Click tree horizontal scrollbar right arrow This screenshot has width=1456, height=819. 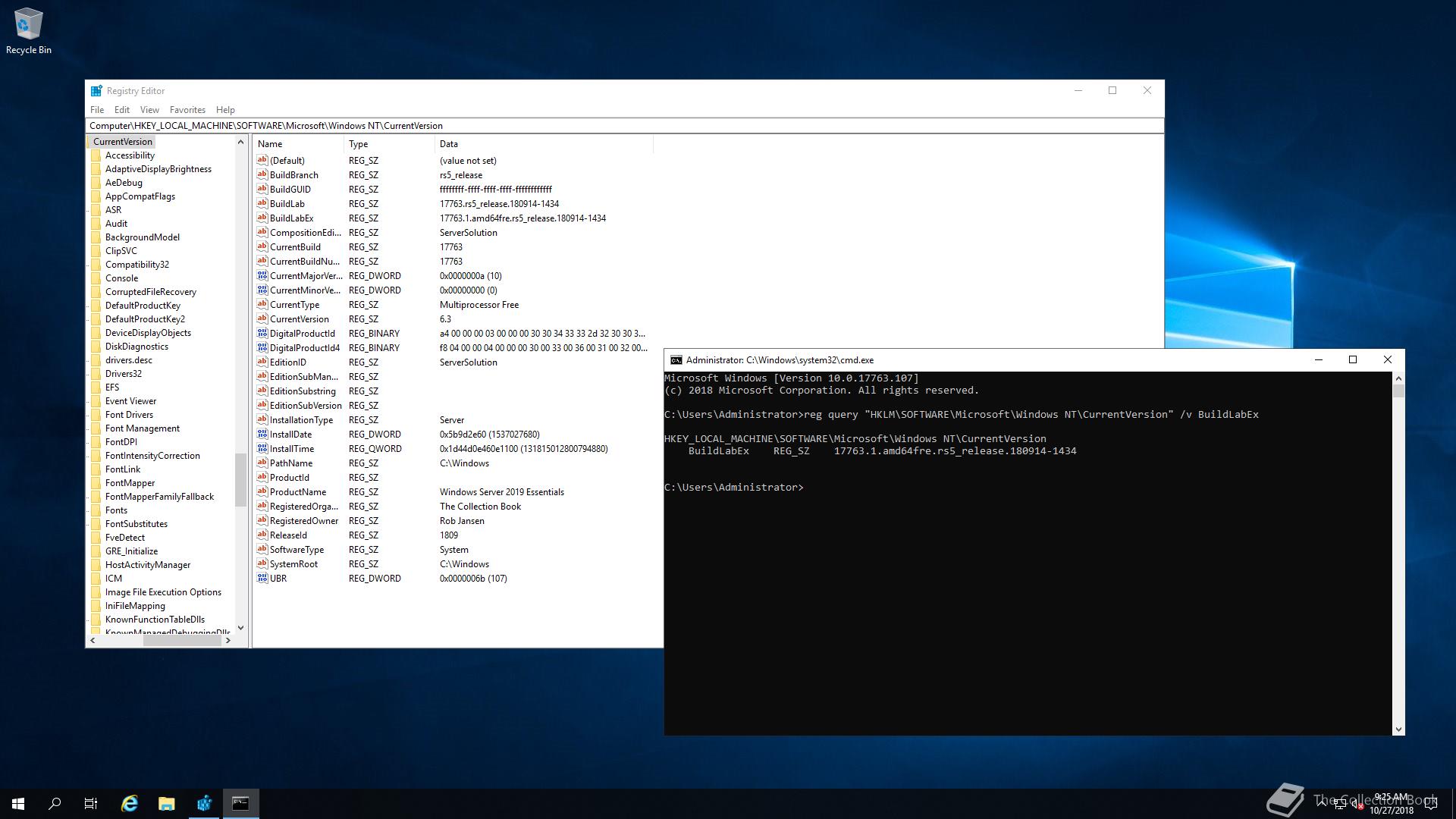(x=228, y=641)
